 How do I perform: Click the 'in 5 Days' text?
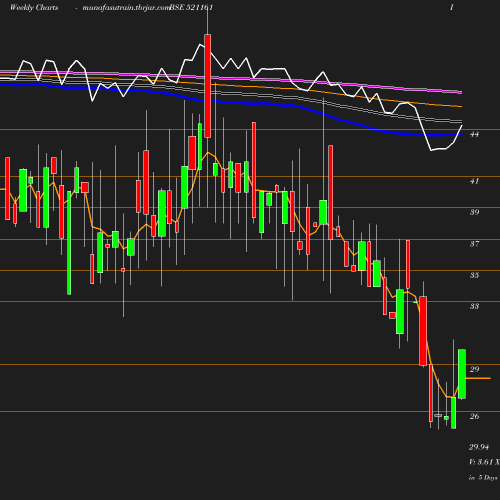point(483,478)
